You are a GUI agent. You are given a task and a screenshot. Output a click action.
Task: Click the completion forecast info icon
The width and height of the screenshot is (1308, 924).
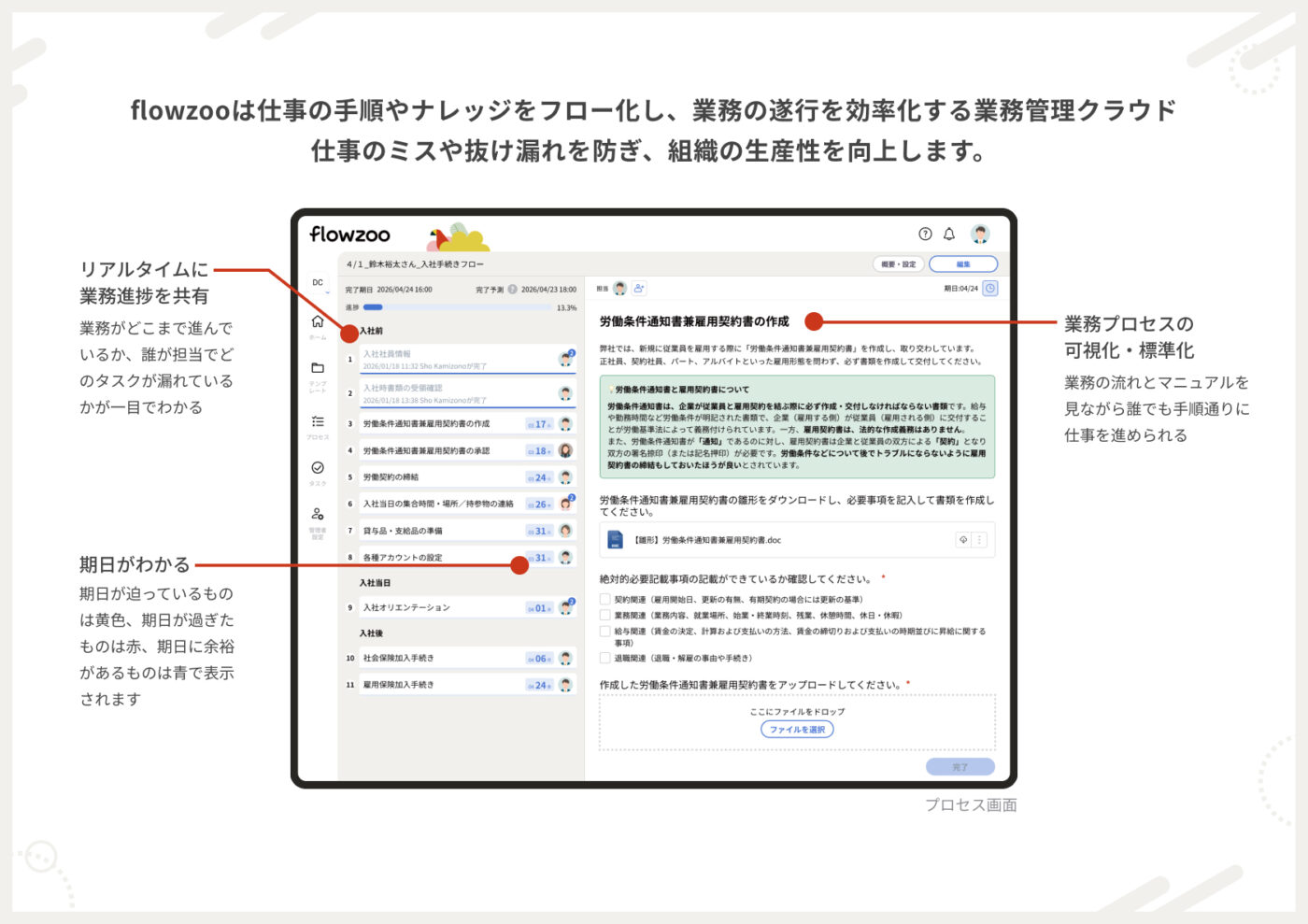512,290
